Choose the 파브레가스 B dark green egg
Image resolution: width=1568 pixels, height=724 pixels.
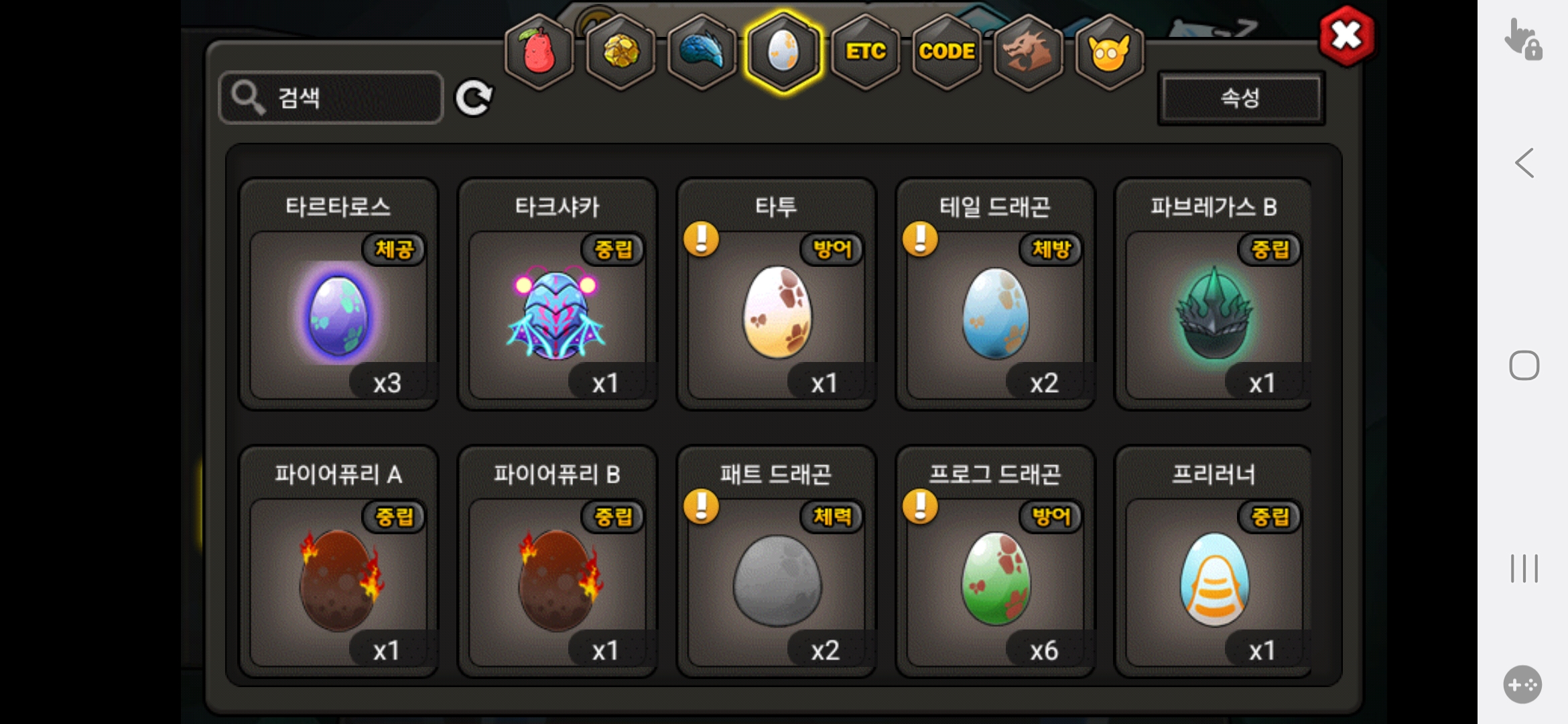point(1214,294)
